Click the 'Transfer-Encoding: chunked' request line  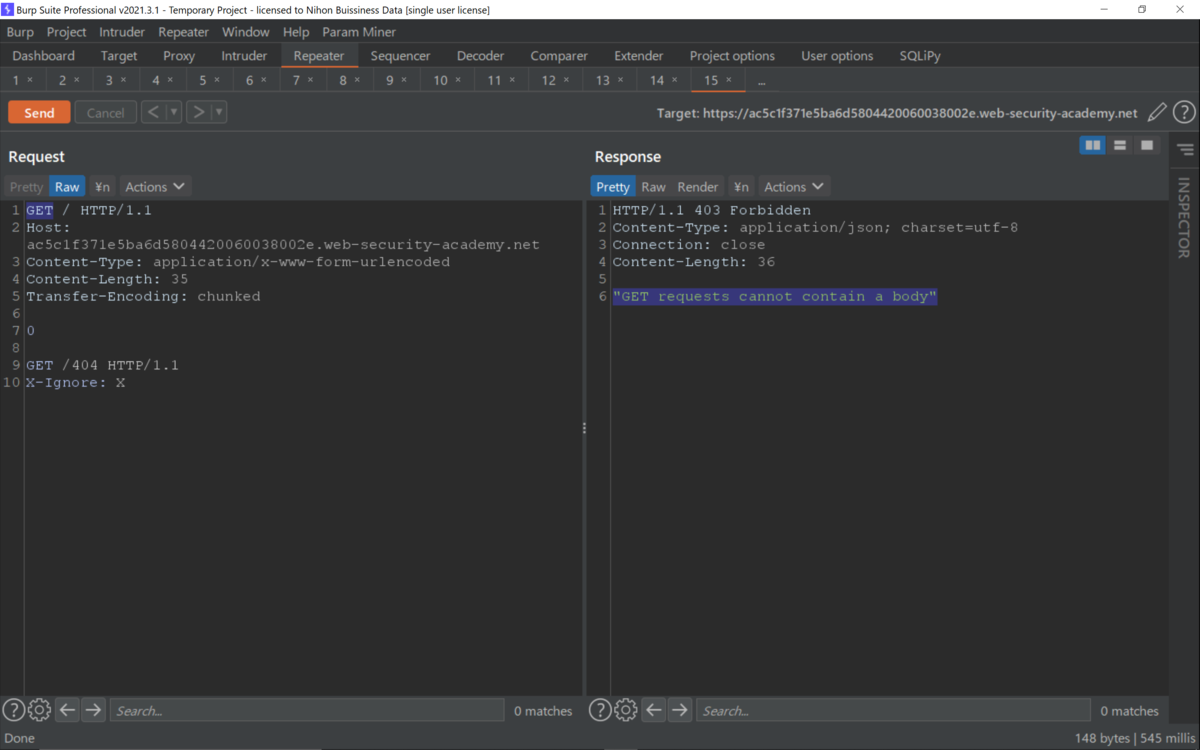point(143,296)
